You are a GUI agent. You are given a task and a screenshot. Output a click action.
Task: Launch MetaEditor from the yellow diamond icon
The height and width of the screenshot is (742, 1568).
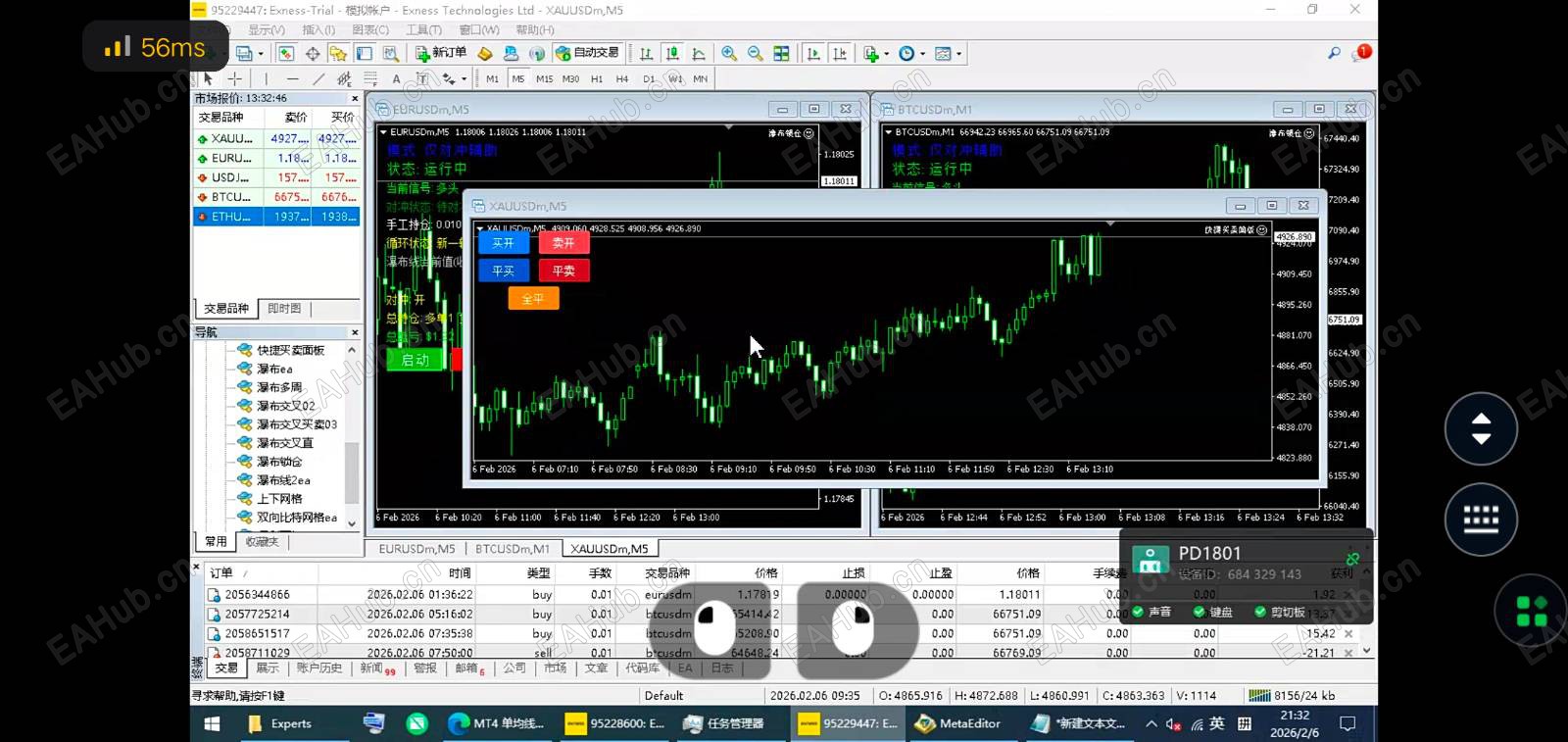point(484,53)
